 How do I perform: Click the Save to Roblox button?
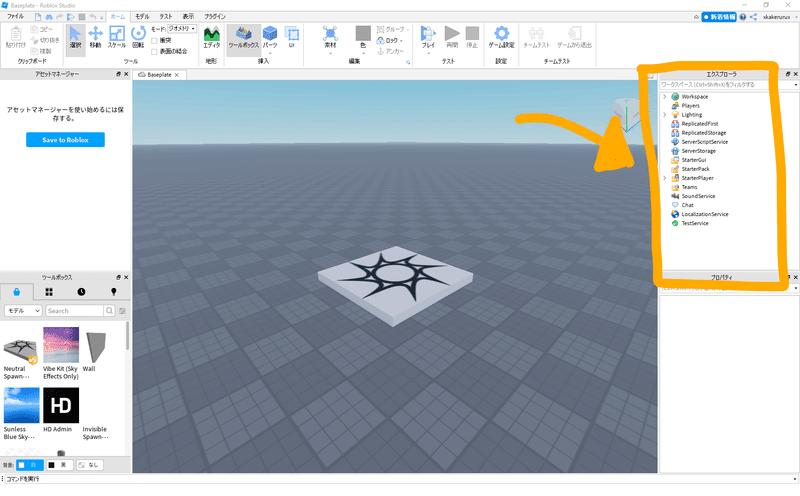pyautogui.click(x=65, y=140)
